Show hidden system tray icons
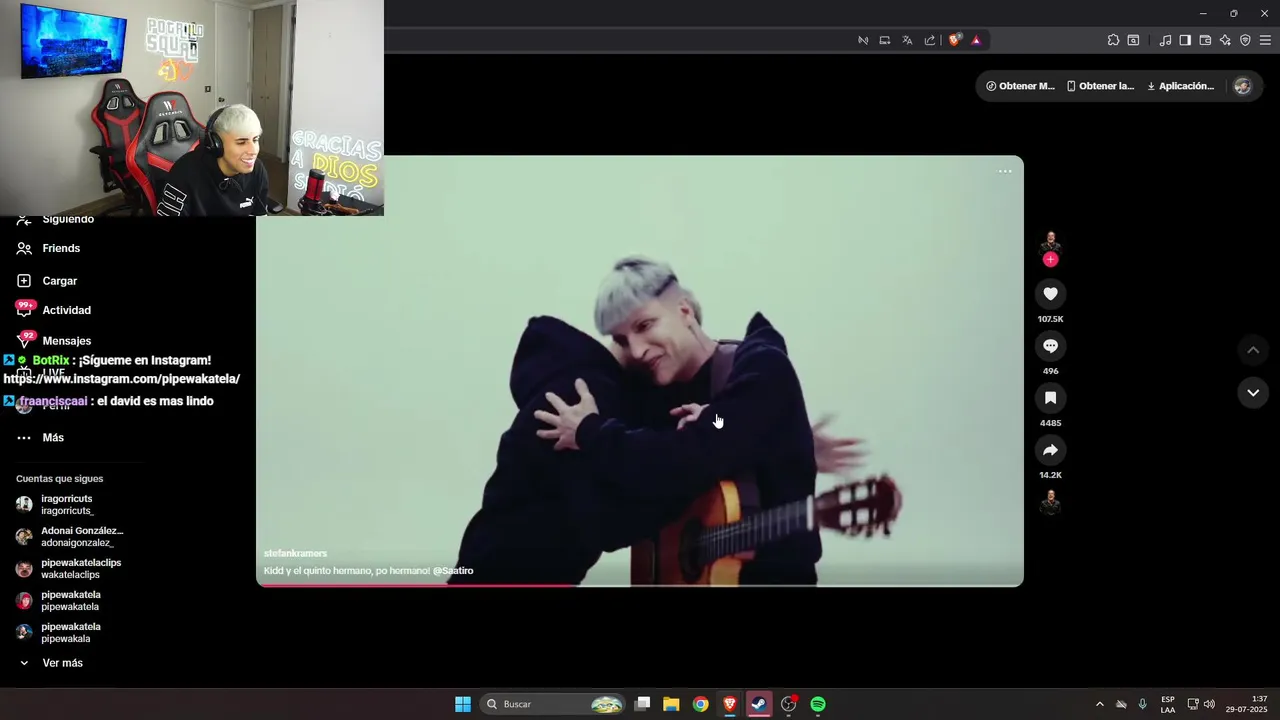 [x=1100, y=704]
